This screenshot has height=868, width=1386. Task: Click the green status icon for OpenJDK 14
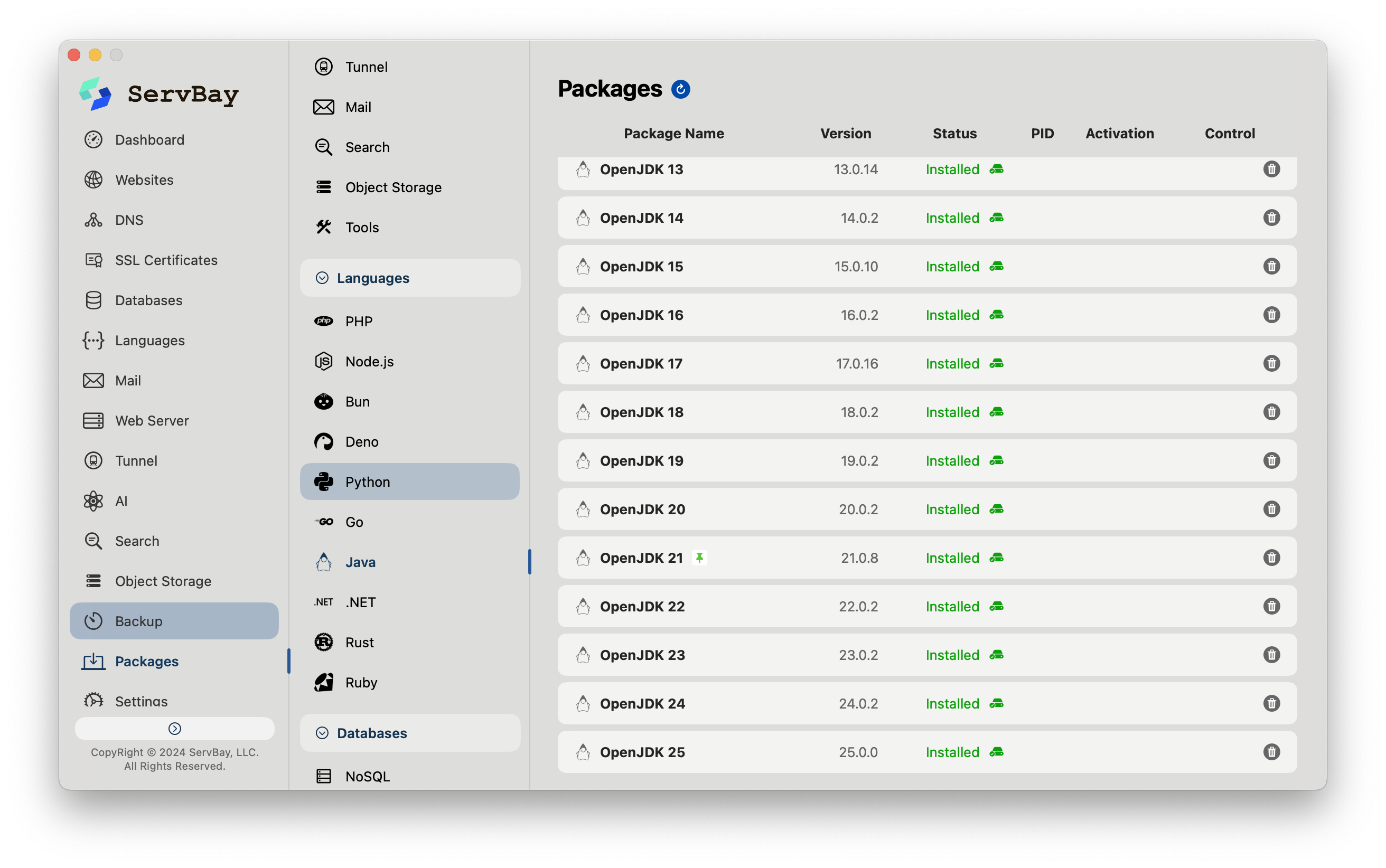click(x=996, y=218)
